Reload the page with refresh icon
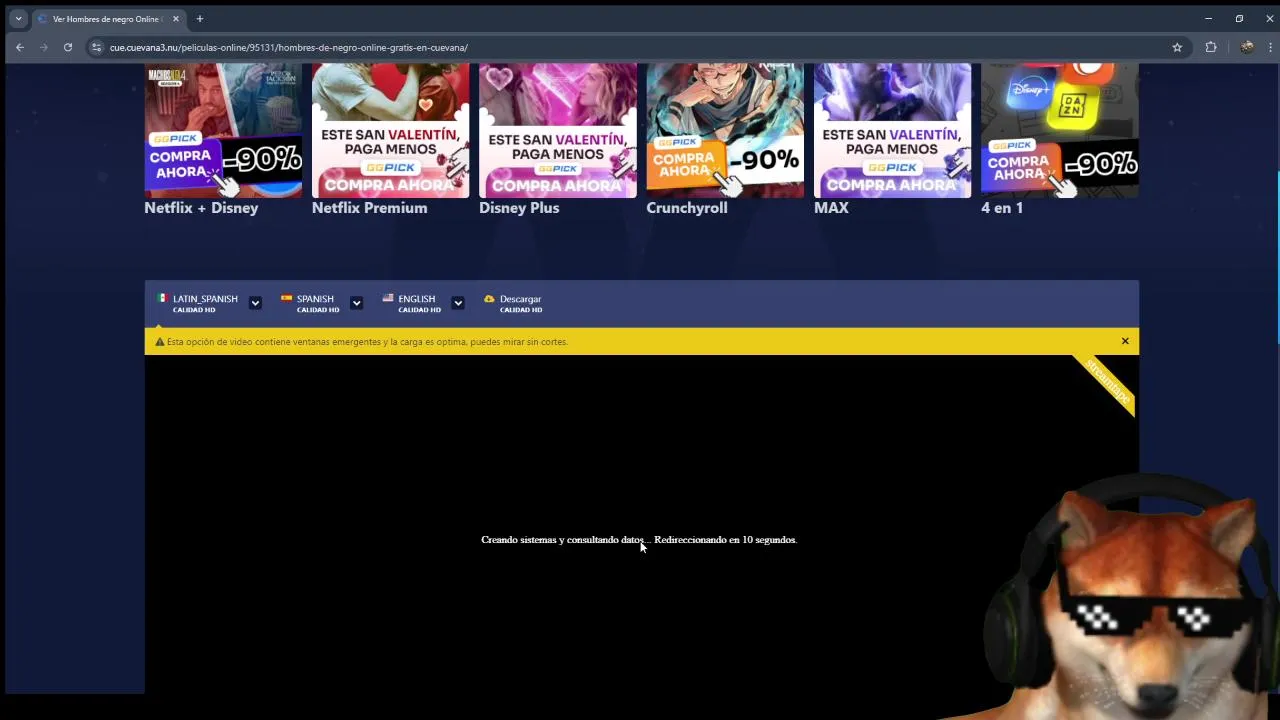 (68, 47)
